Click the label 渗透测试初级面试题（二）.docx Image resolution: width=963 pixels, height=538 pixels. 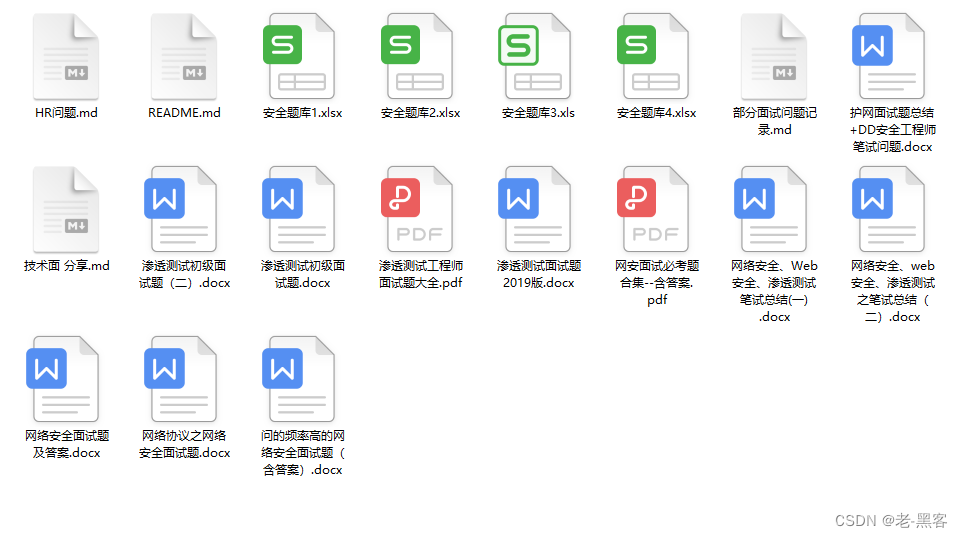pos(184,275)
